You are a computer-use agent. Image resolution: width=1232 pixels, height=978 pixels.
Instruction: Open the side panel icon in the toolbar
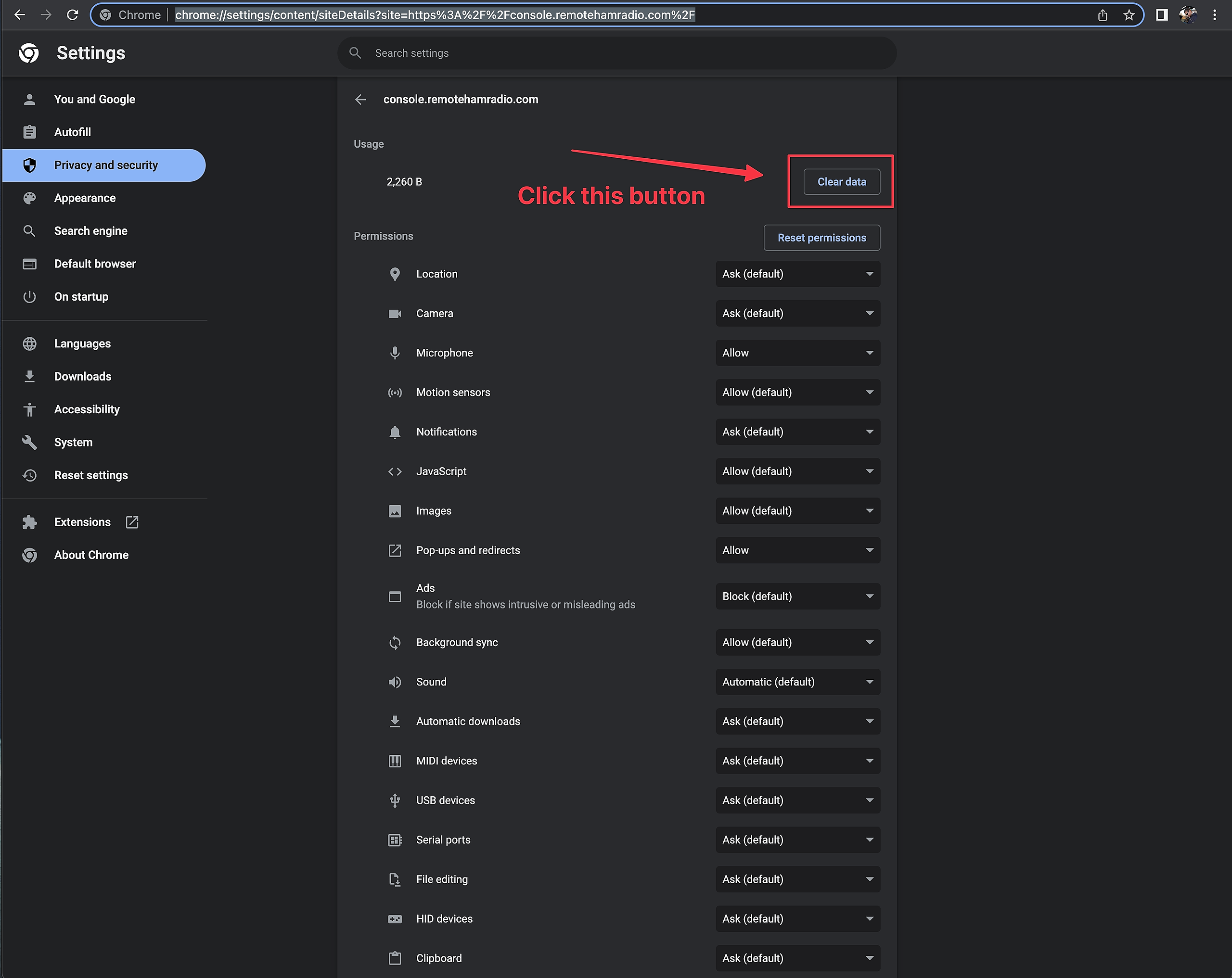pos(1161,15)
